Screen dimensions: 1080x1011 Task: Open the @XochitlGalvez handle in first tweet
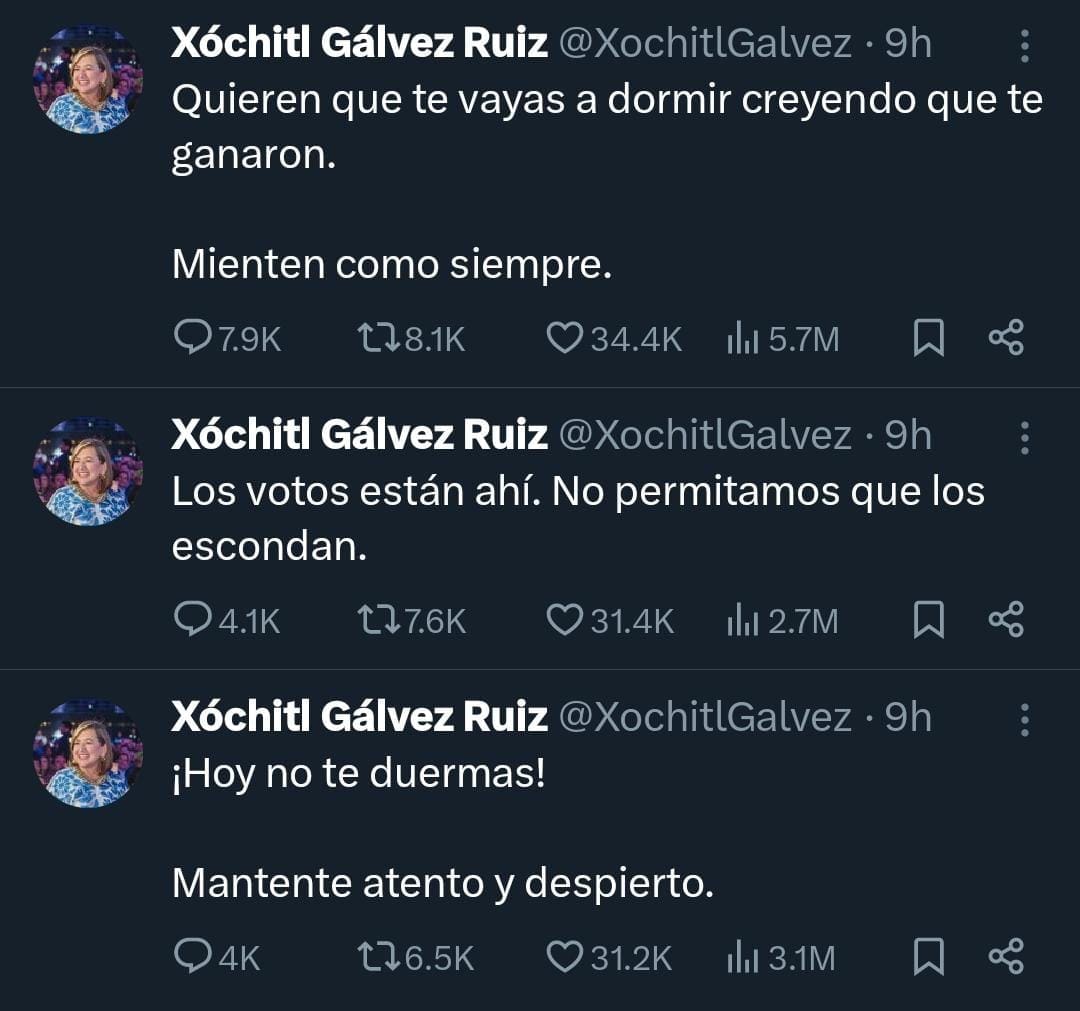click(704, 44)
